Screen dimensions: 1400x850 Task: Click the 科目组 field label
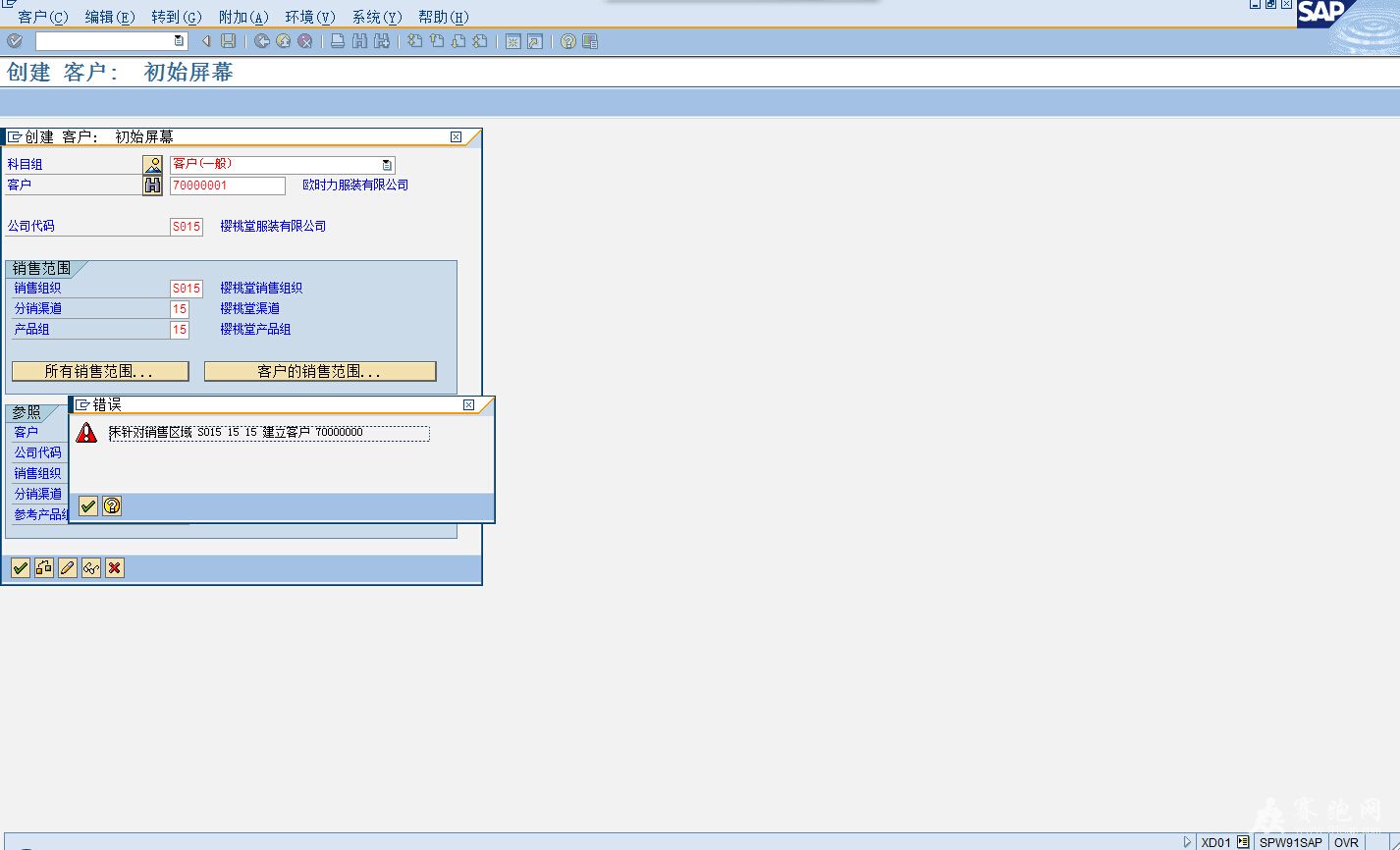coord(26,164)
